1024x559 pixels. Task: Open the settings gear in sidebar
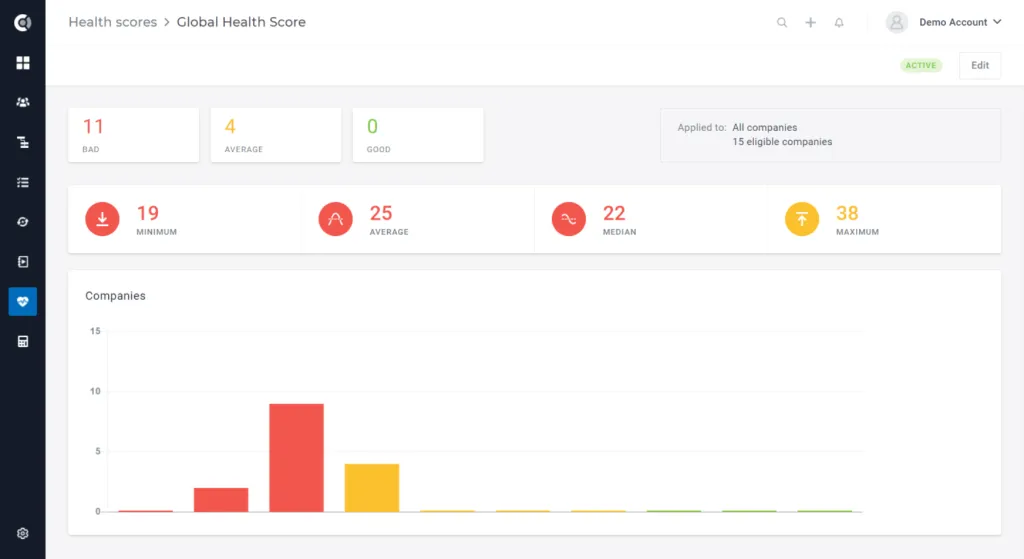click(23, 534)
